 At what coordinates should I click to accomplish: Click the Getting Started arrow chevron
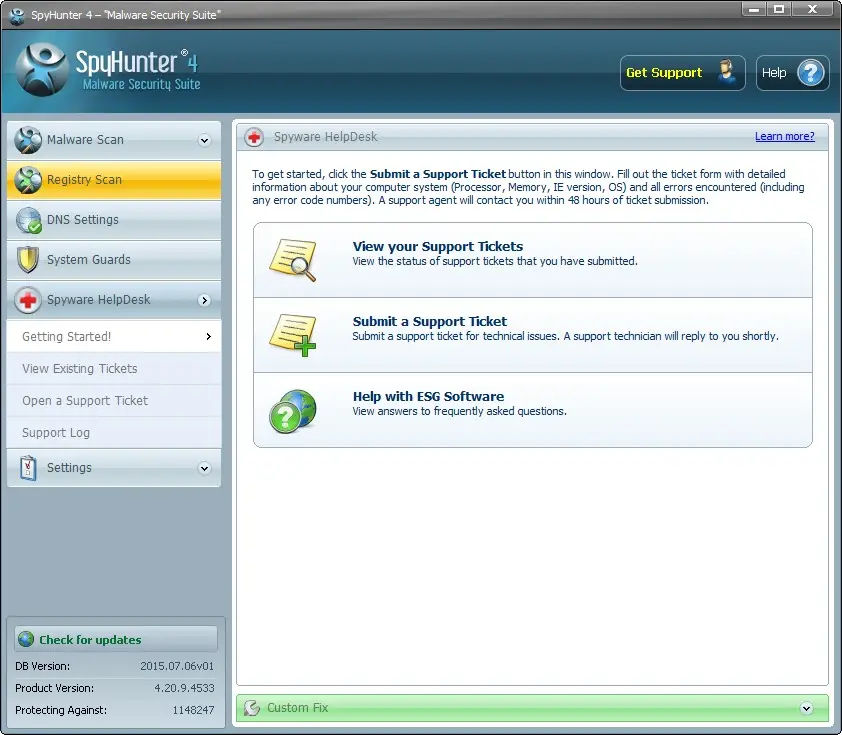[208, 337]
